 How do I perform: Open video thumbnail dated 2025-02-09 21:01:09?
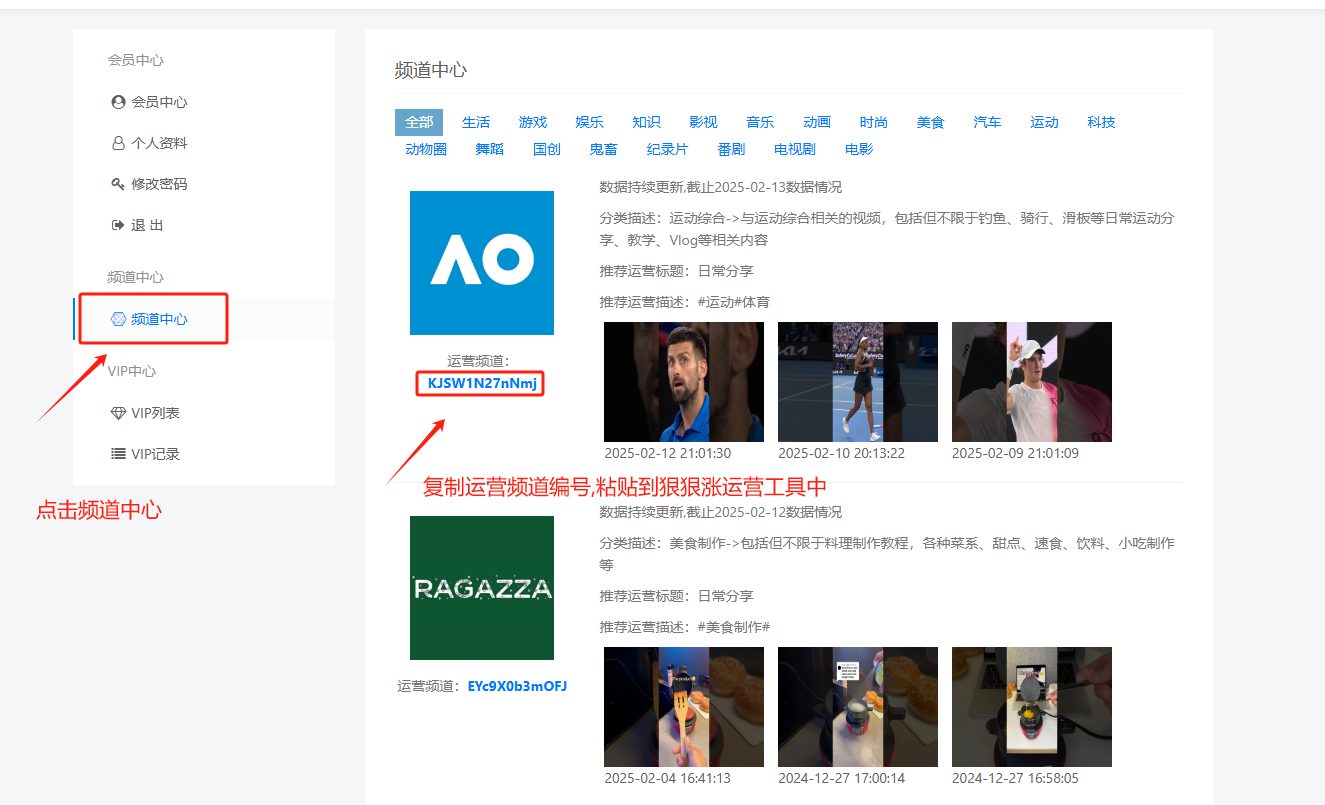click(x=1032, y=382)
